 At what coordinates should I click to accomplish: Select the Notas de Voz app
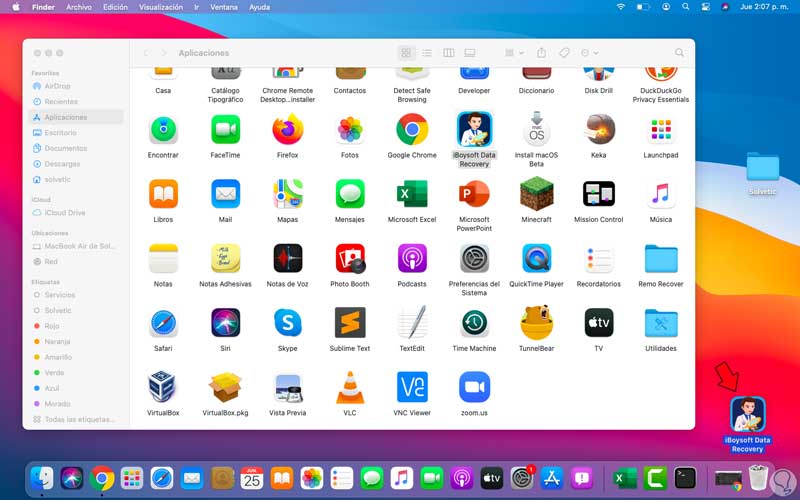pyautogui.click(x=288, y=259)
